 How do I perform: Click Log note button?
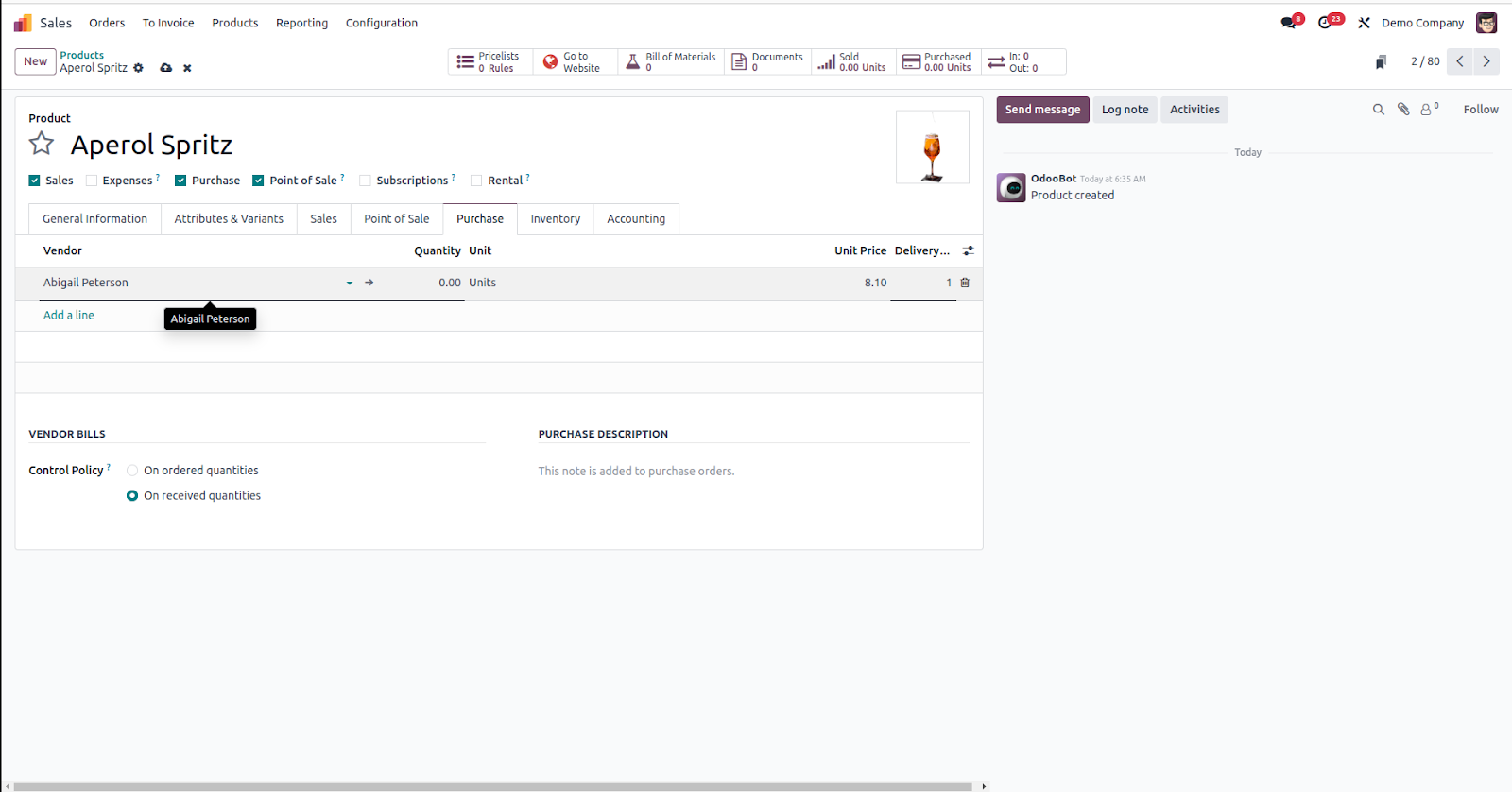(1125, 110)
